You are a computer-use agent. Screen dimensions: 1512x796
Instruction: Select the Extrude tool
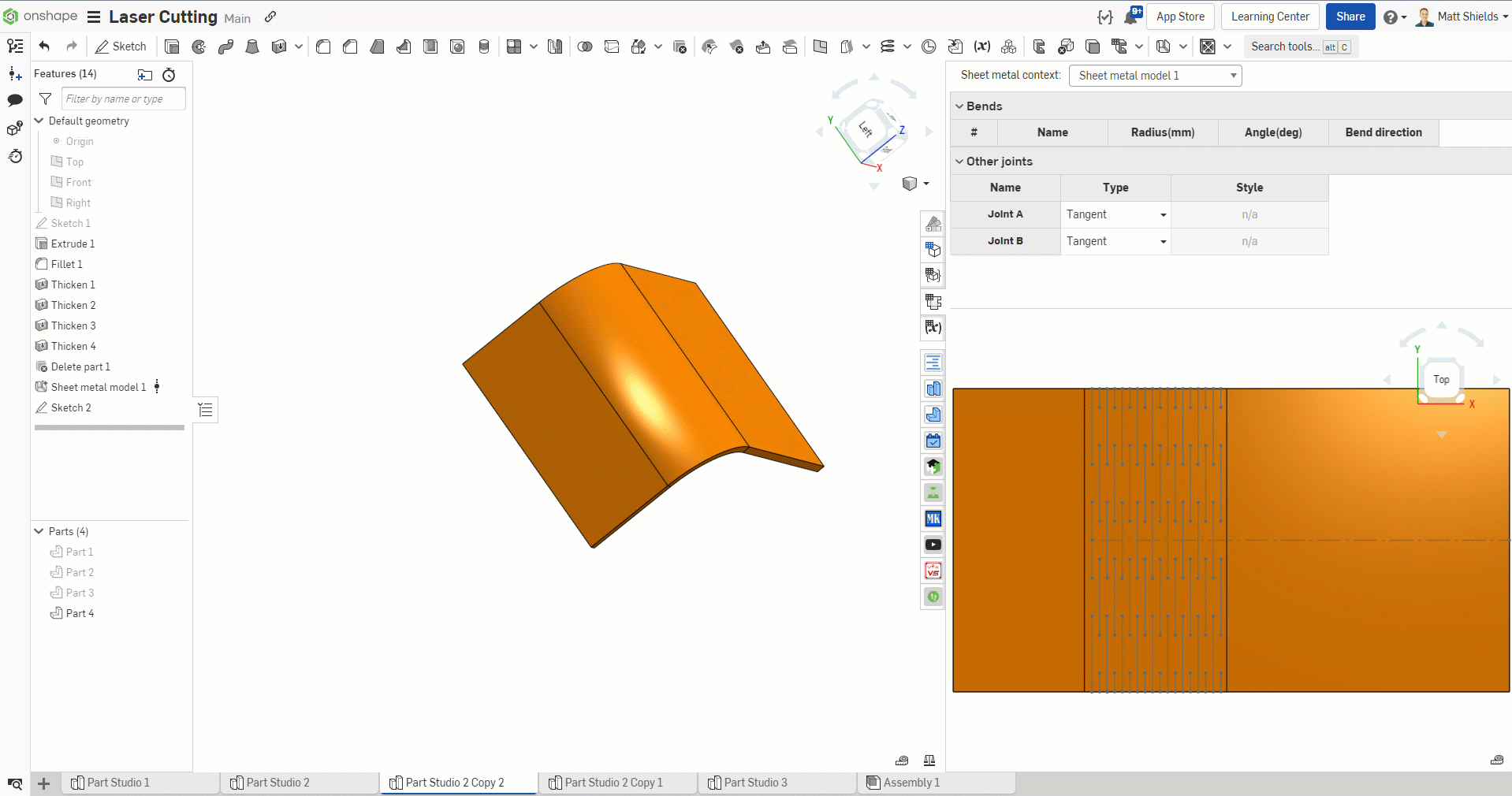[x=172, y=46]
